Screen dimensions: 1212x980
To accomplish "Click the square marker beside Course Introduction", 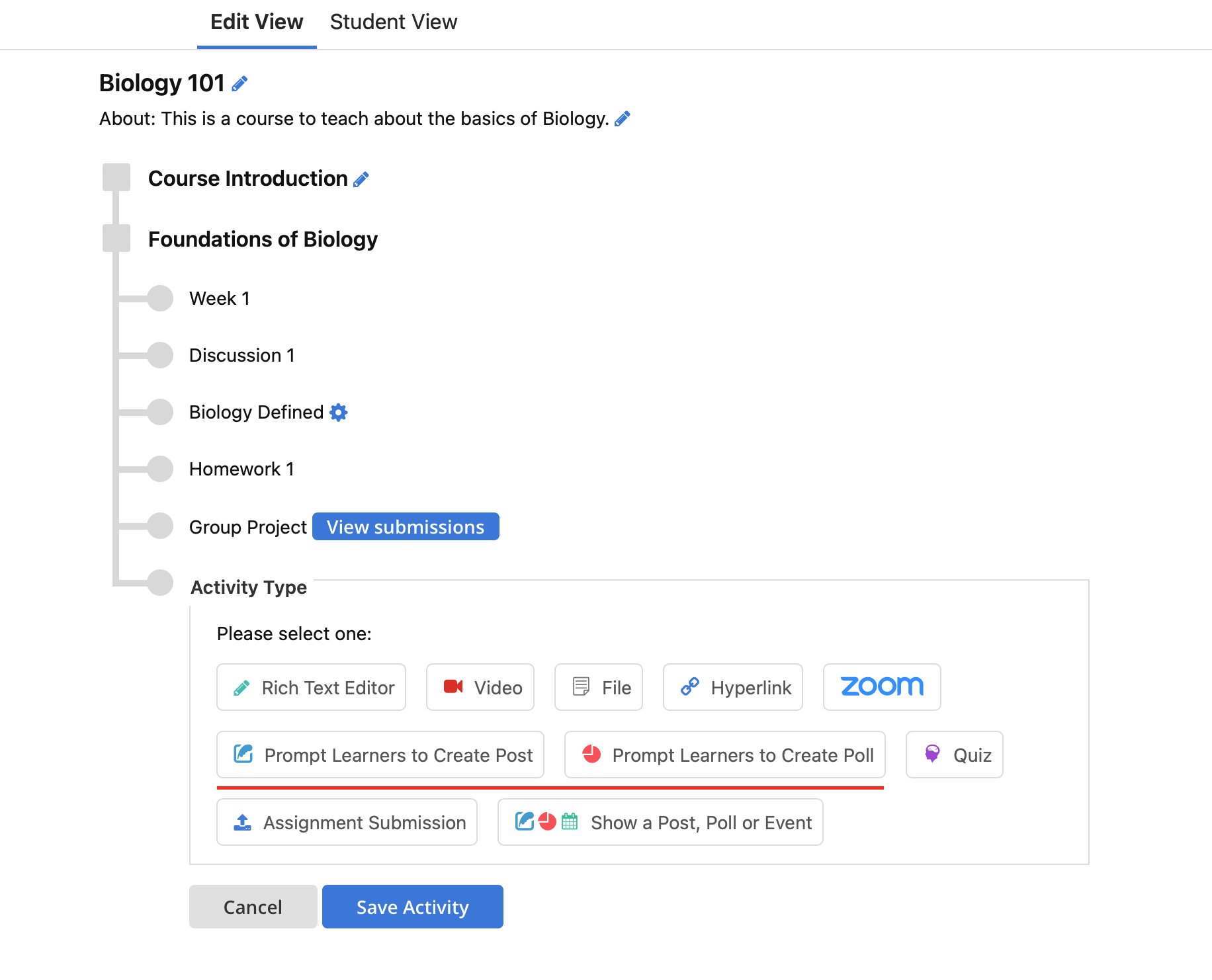I will point(116,177).
